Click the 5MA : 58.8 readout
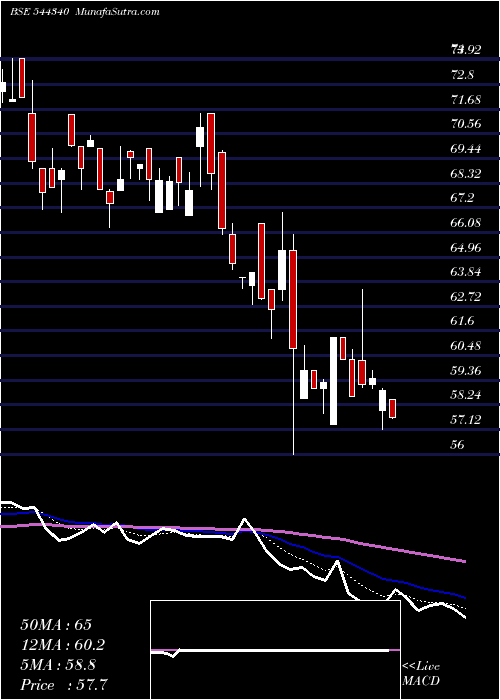 (x=58, y=665)
